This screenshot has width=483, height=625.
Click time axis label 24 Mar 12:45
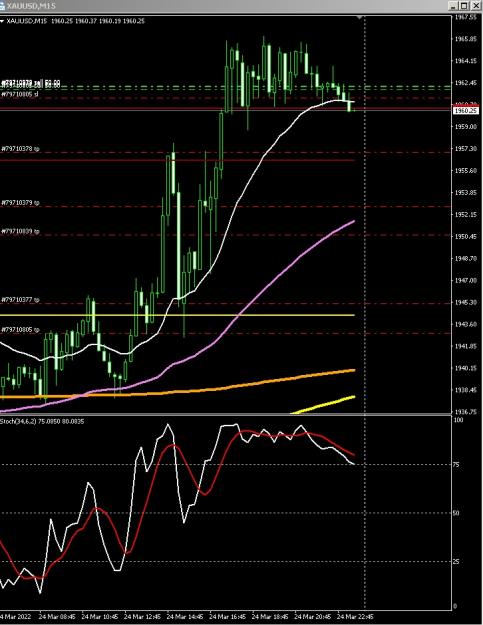pos(142,617)
